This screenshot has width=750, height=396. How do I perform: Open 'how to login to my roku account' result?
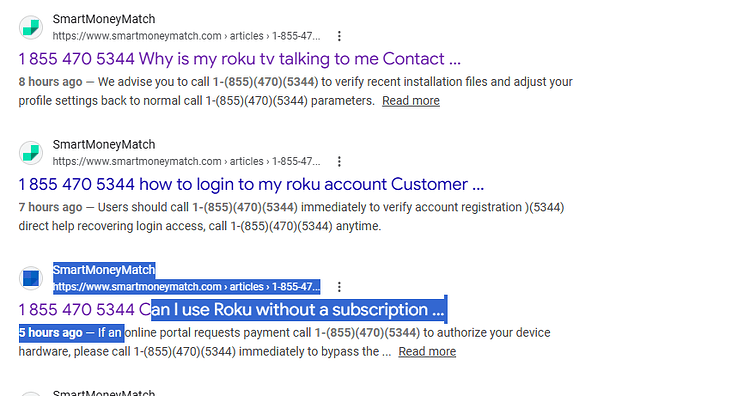tap(251, 184)
